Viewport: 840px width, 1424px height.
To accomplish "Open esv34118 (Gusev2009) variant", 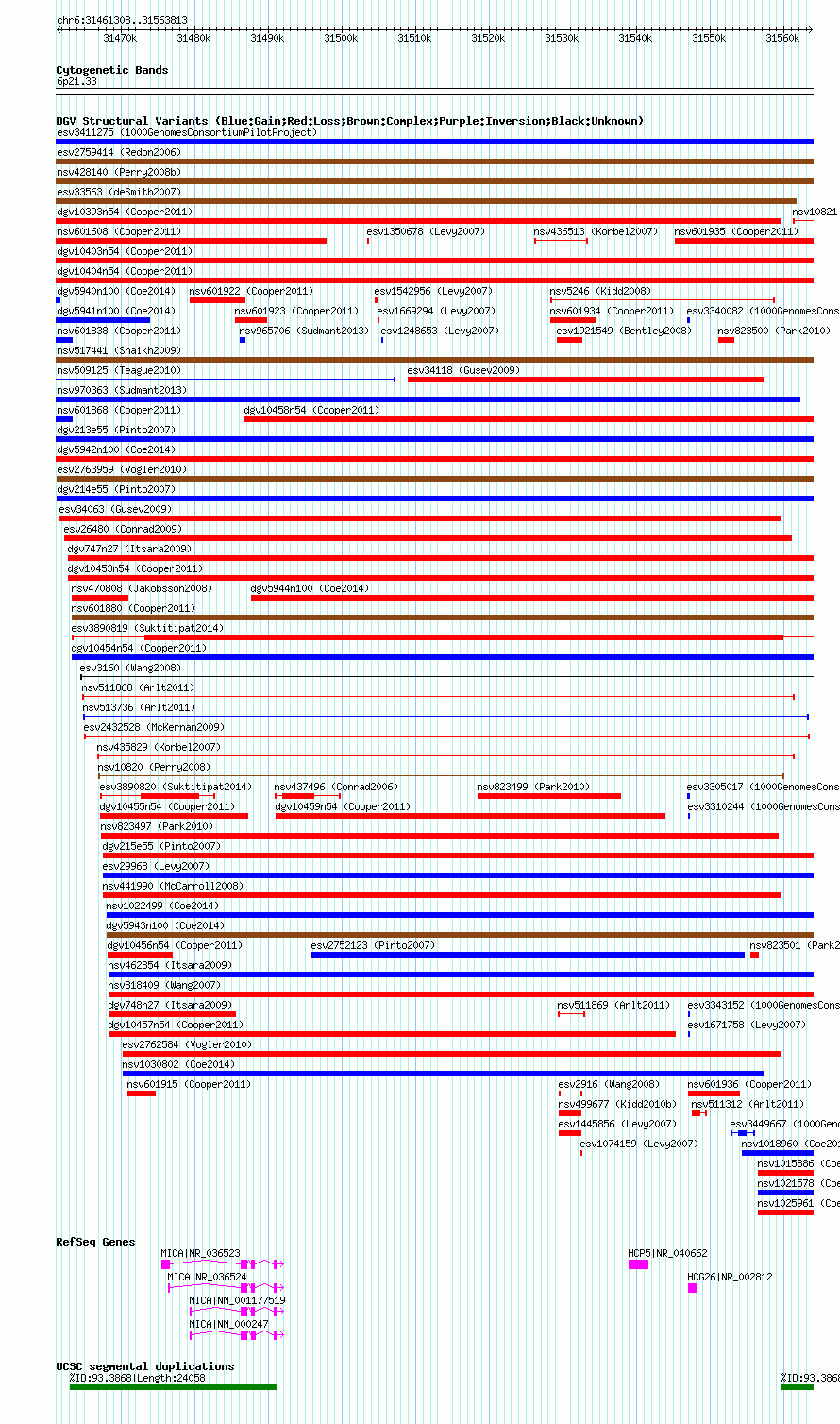I will pos(463,370).
